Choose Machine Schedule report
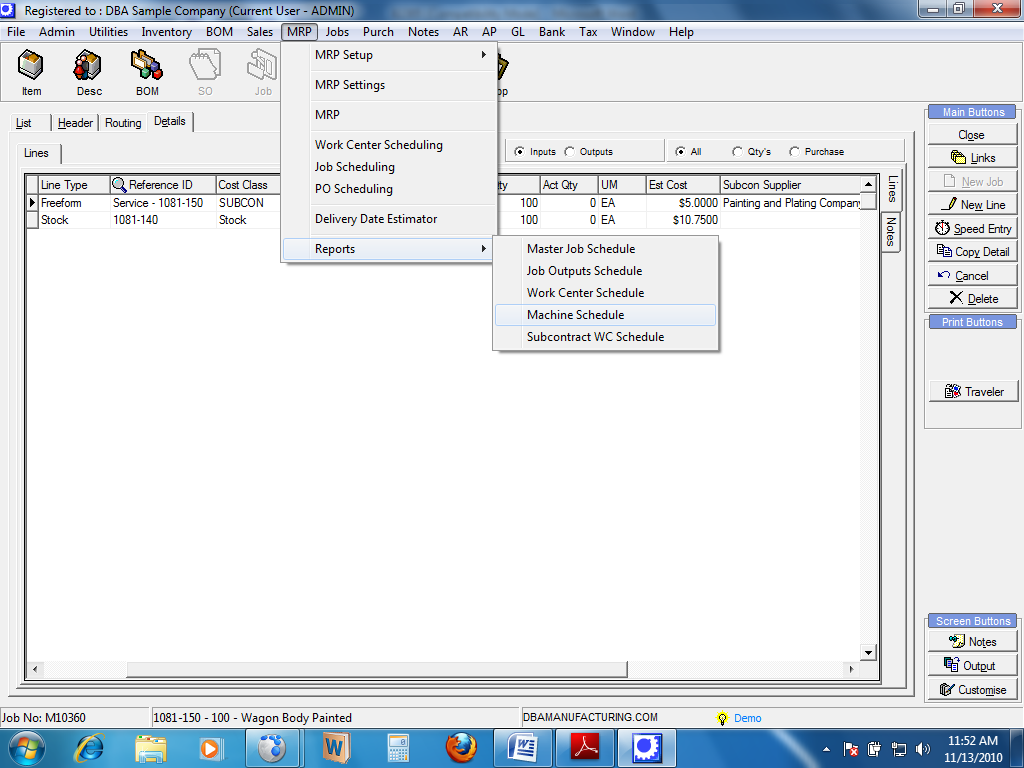The image size is (1024, 768). (x=576, y=315)
